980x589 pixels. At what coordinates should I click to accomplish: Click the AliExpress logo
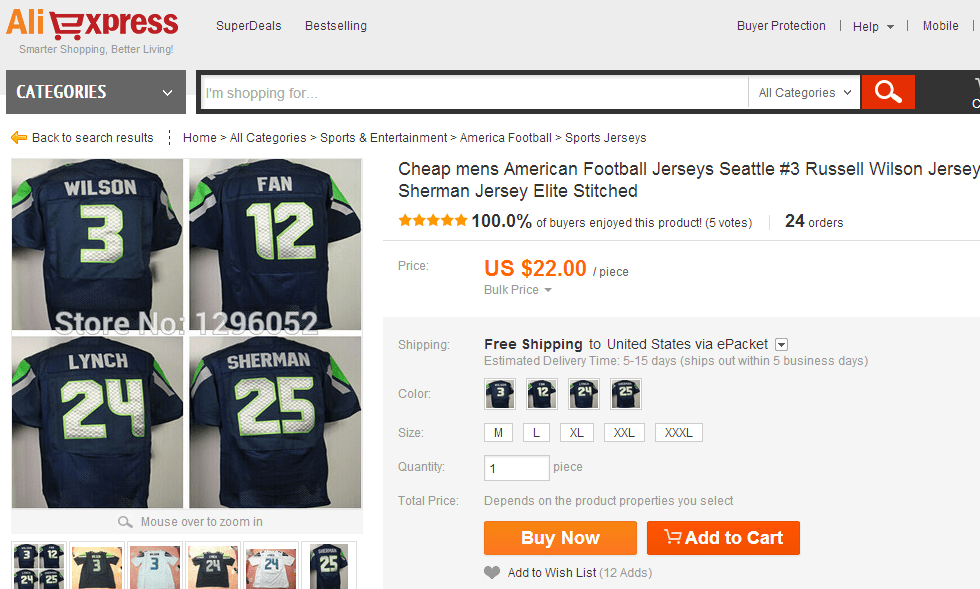(x=93, y=24)
